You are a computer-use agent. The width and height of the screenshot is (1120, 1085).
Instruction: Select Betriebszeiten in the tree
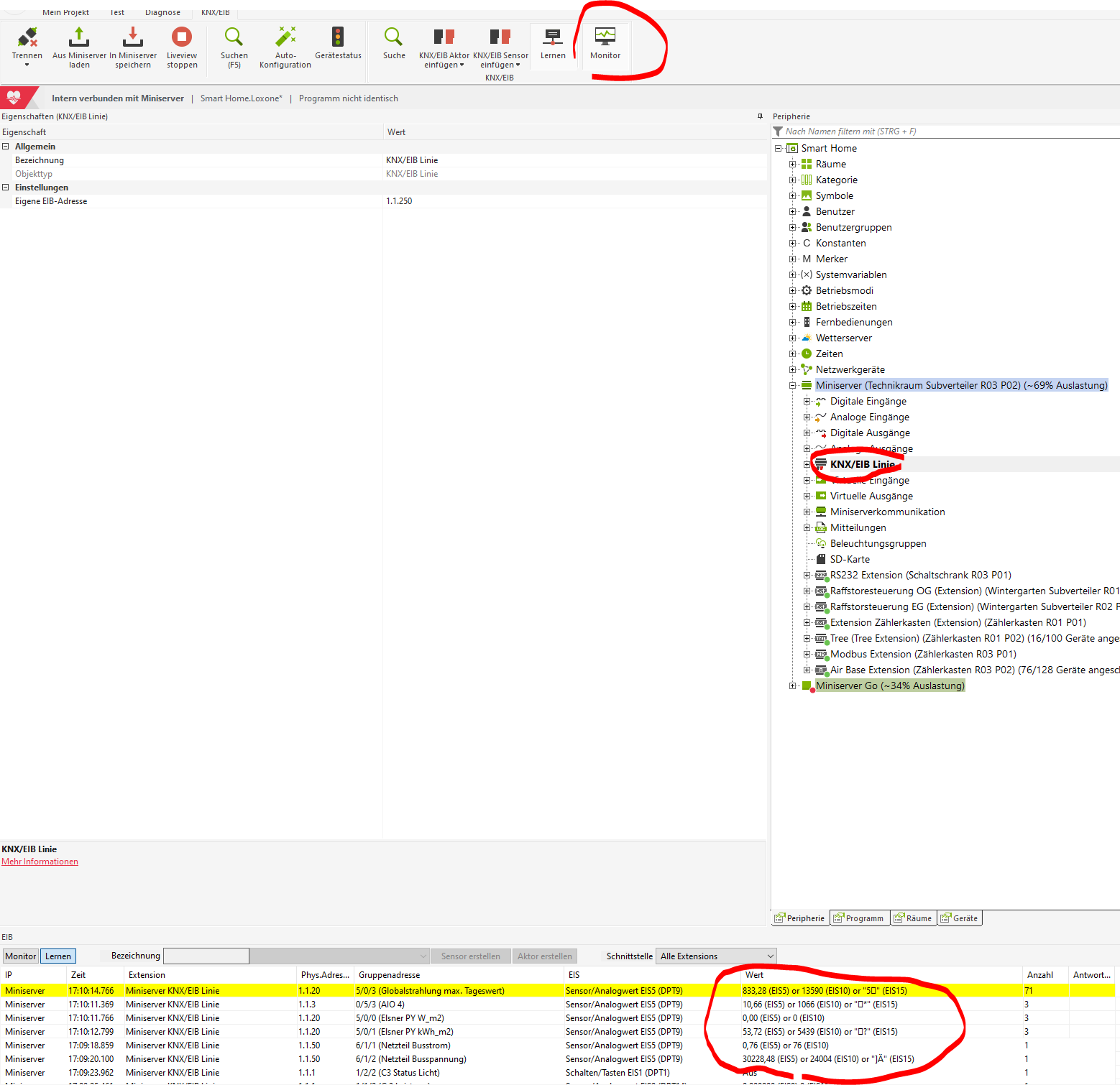(x=846, y=306)
